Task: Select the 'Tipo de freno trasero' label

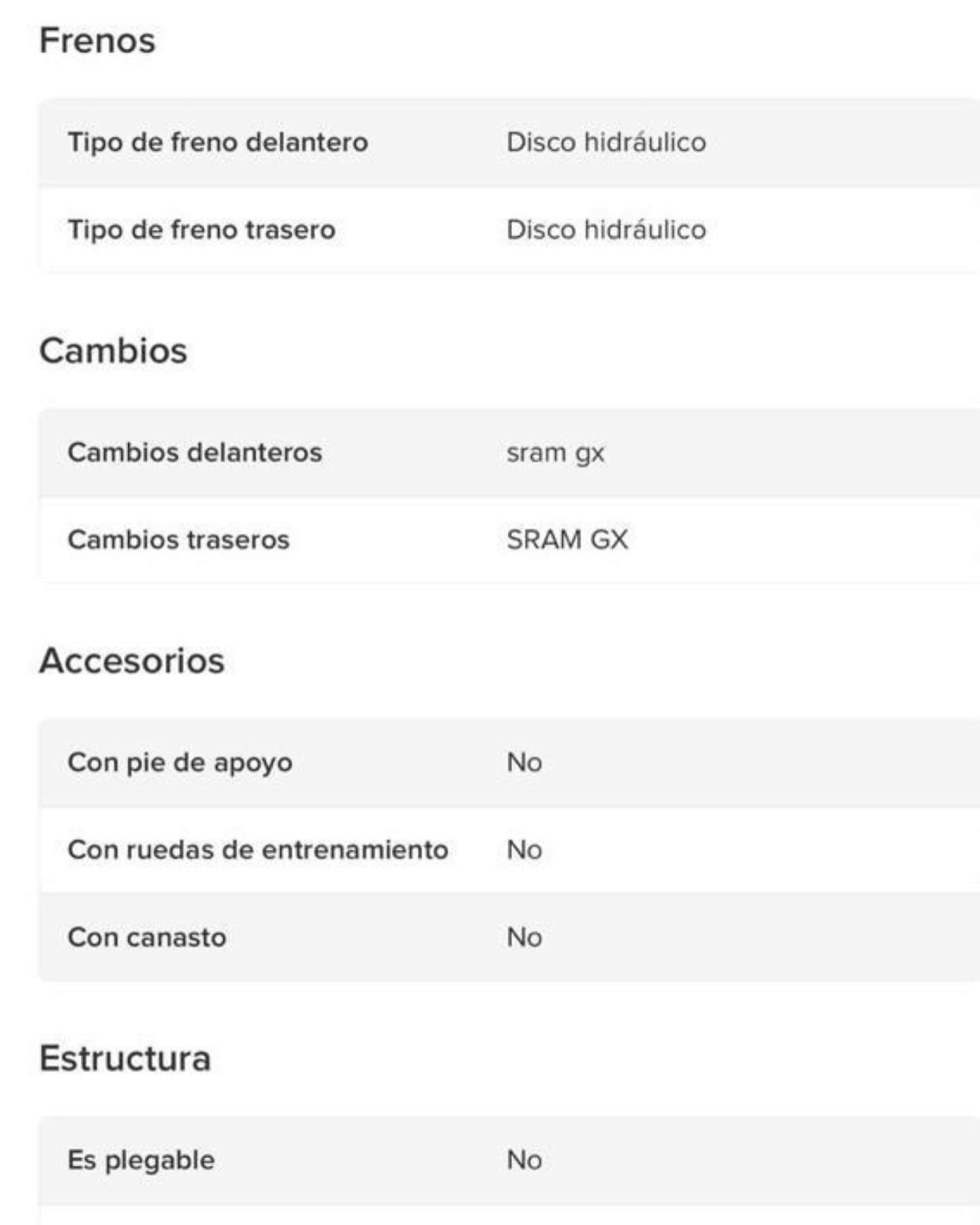Action: [201, 230]
